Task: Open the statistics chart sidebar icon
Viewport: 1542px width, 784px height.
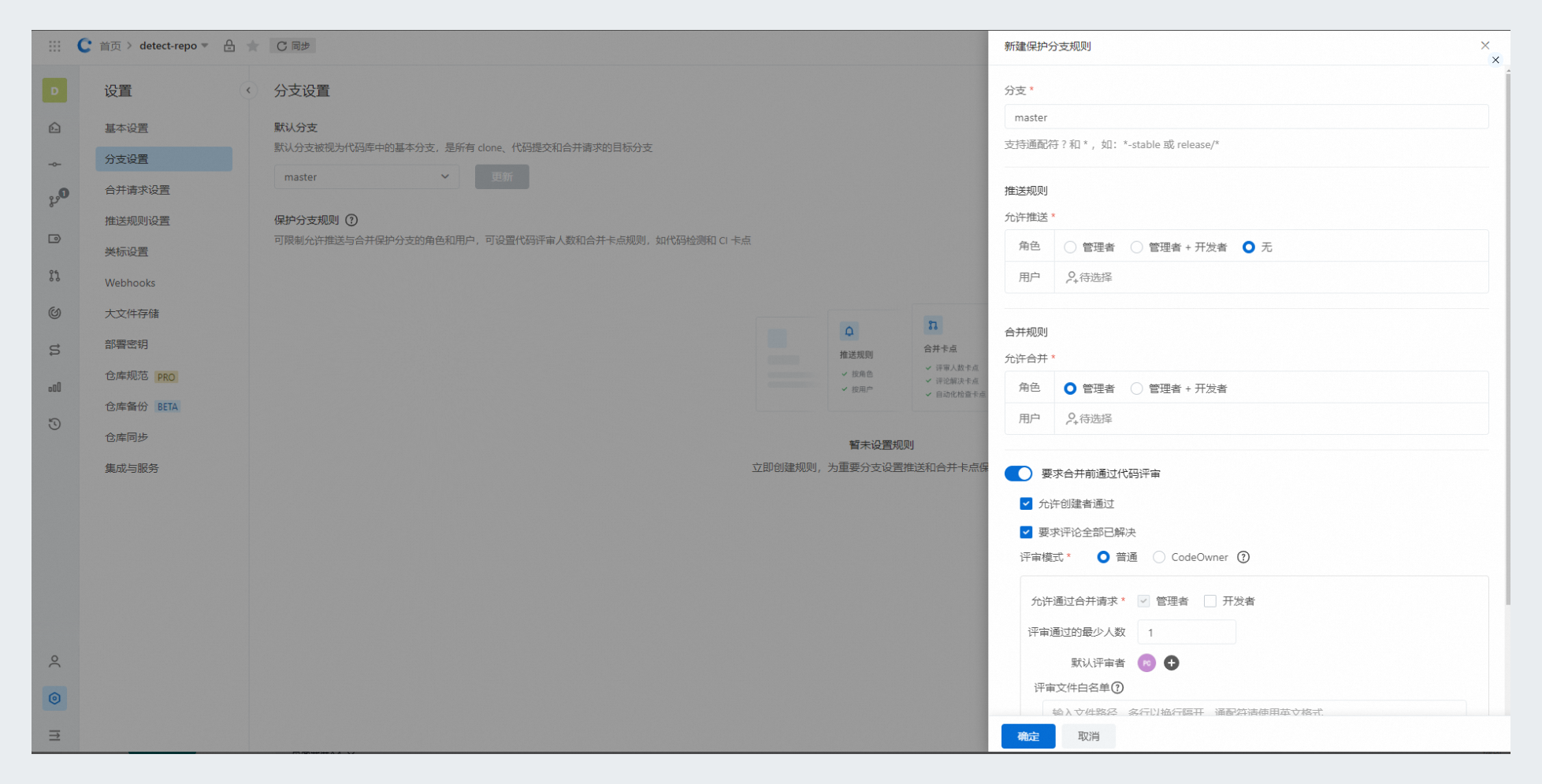Action: coord(54,387)
